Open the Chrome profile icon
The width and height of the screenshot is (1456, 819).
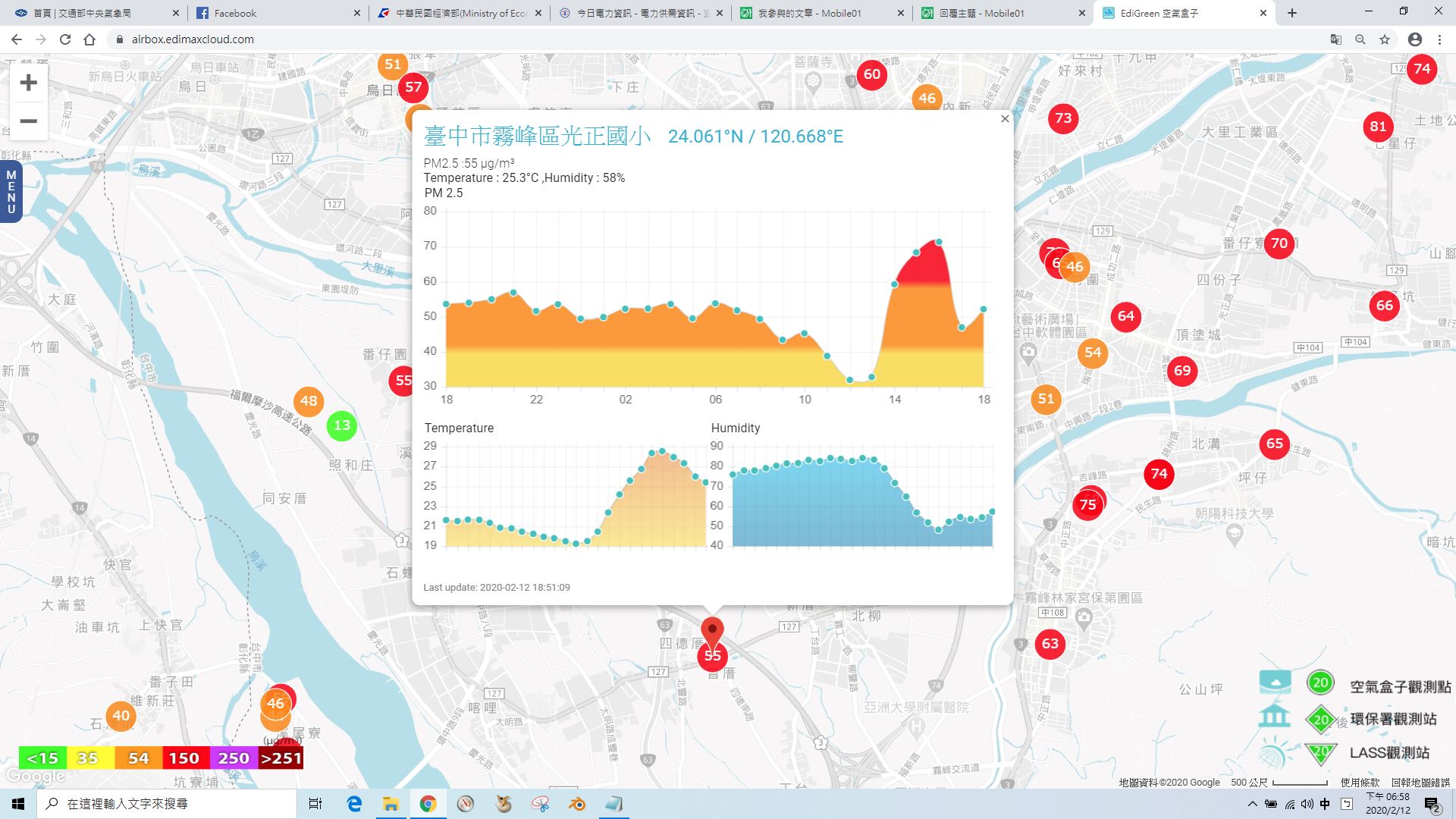[x=1415, y=39]
